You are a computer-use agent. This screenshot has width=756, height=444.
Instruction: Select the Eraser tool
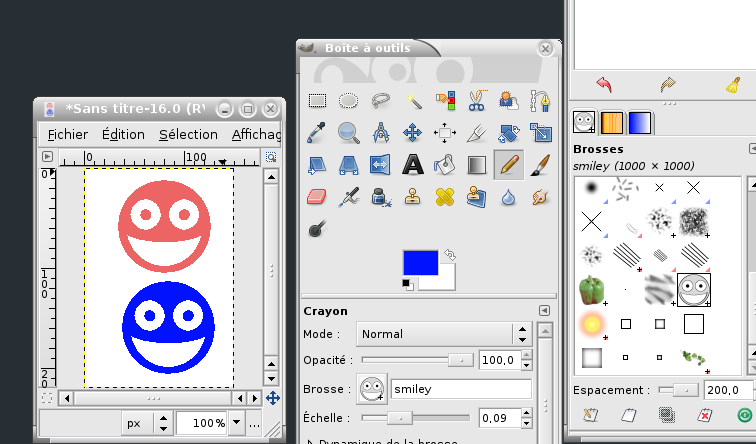coord(317,196)
